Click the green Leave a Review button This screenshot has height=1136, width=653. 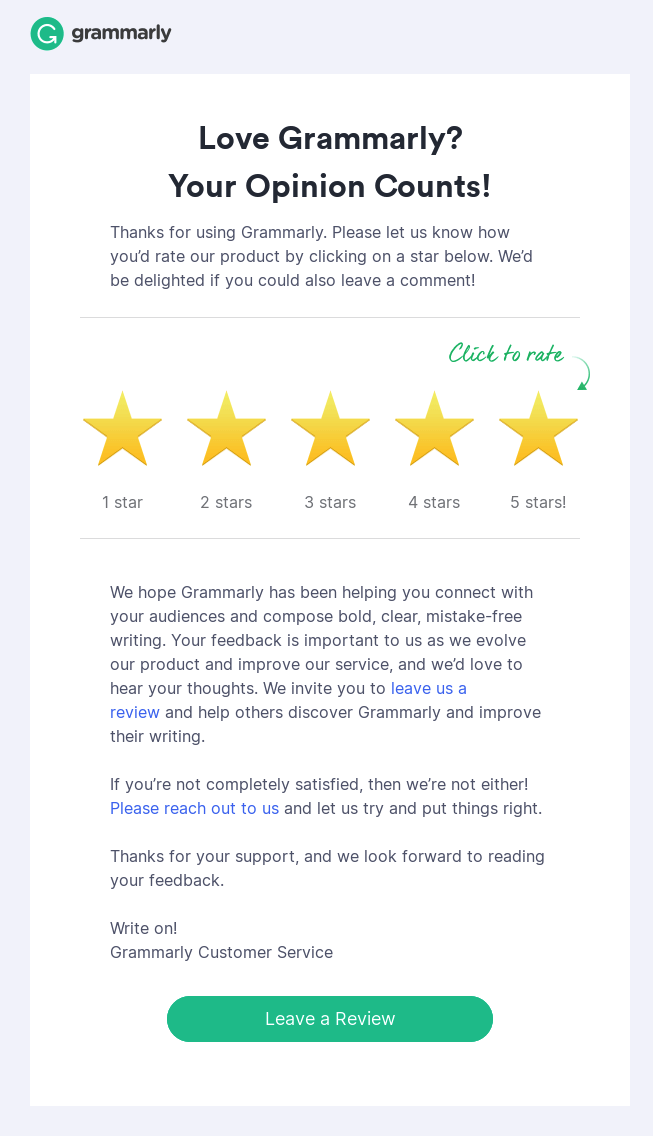point(330,1019)
